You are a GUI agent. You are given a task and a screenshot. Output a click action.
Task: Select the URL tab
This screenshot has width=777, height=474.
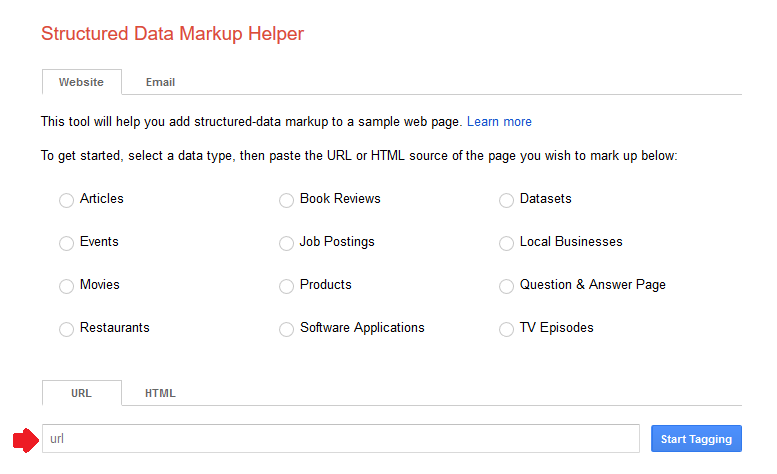coord(82,393)
